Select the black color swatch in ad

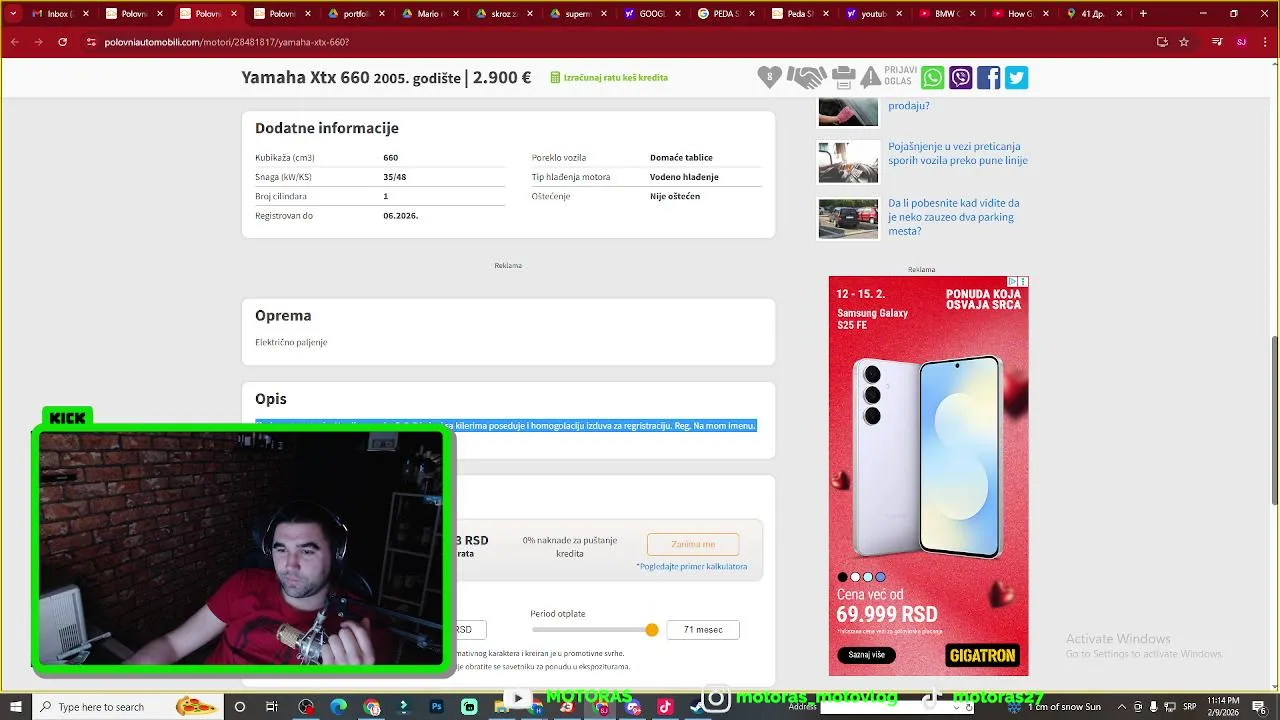coord(842,577)
